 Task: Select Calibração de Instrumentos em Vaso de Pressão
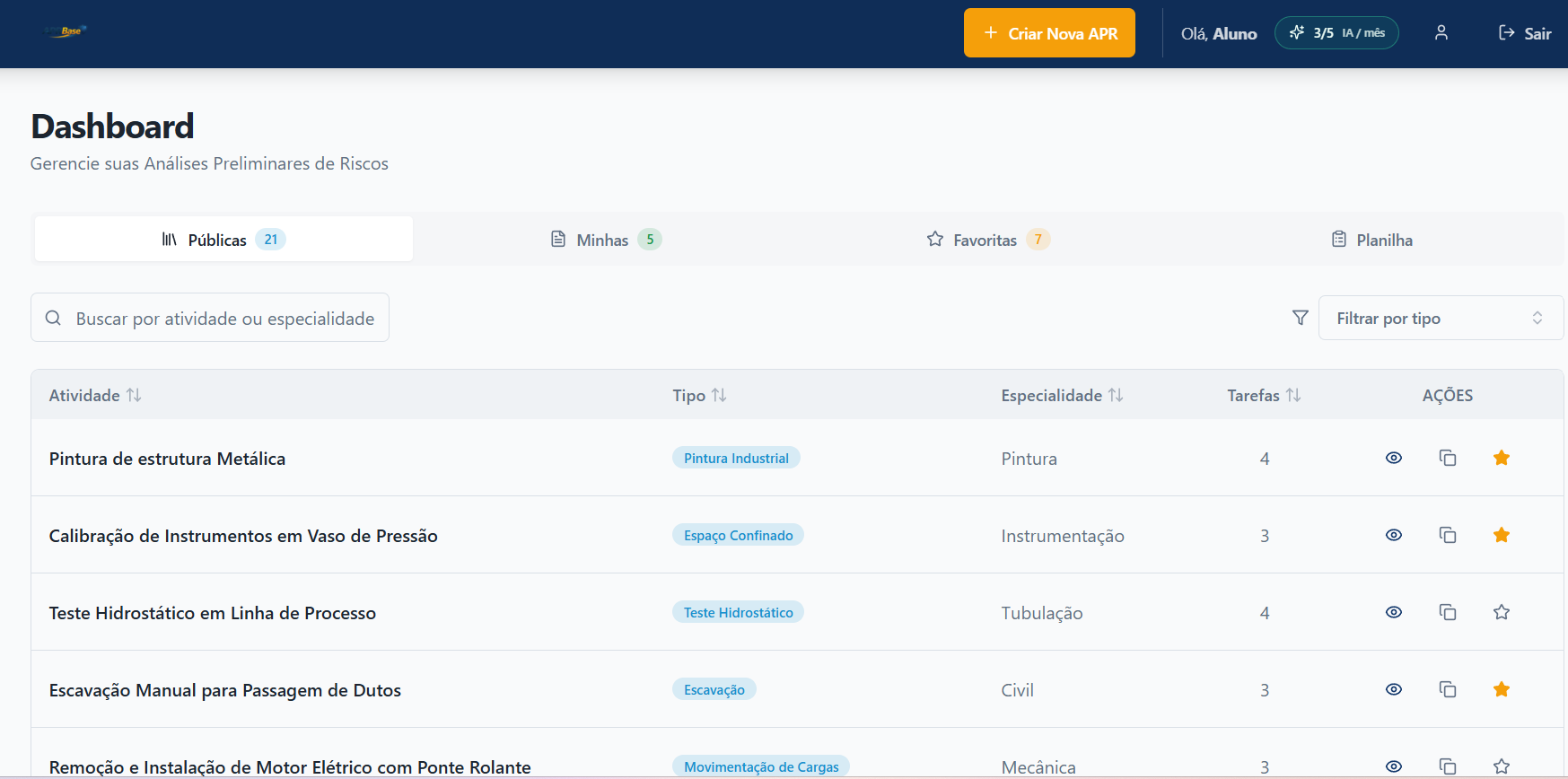pyautogui.click(x=243, y=536)
